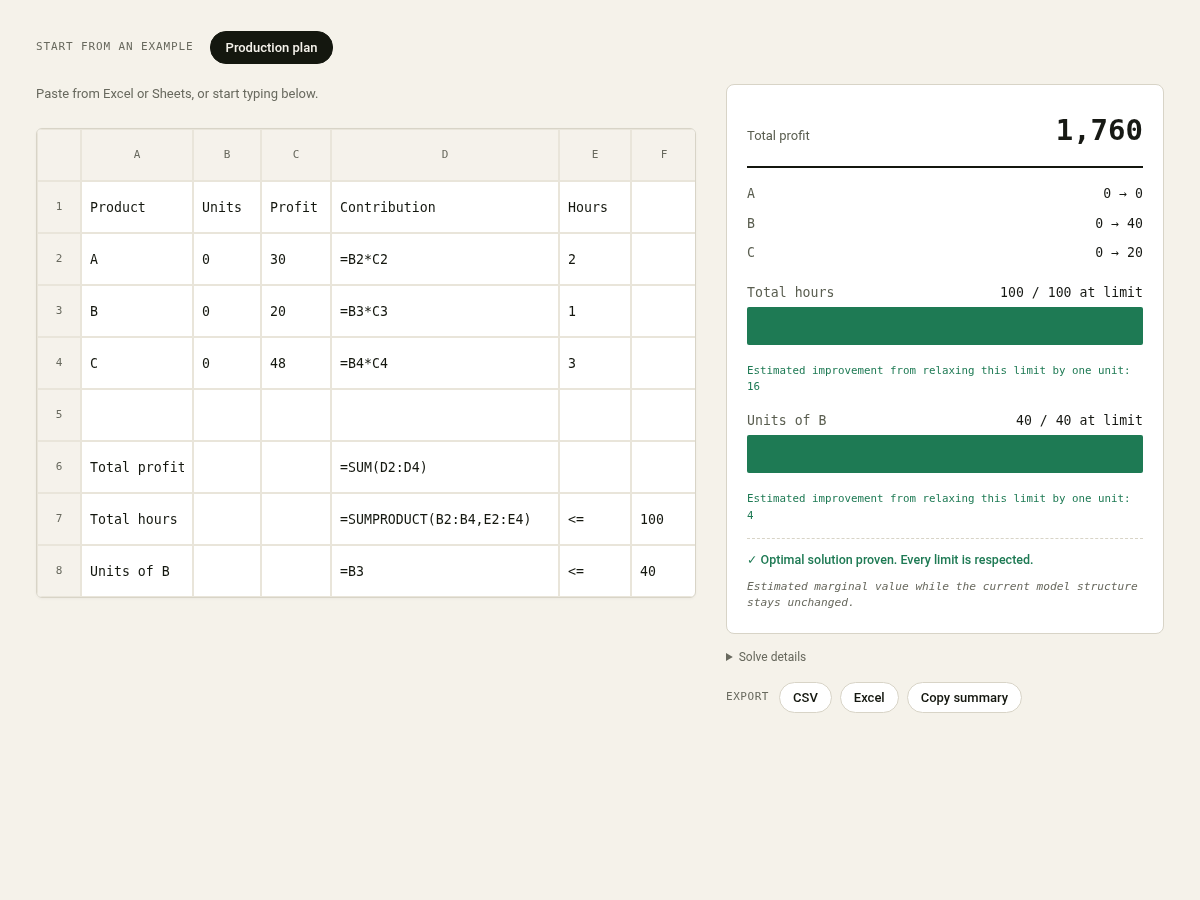Click the 1,760 total profit value

pyautogui.click(x=1099, y=130)
